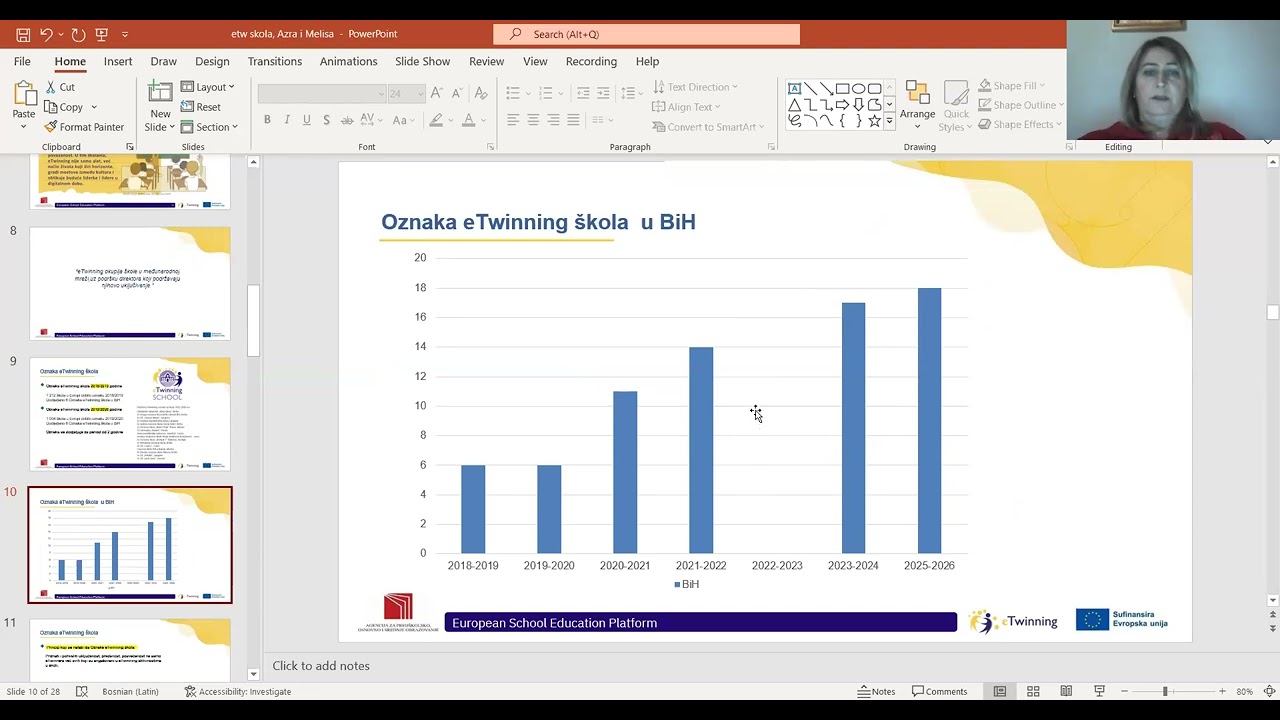The height and width of the screenshot is (720, 1280).
Task: Open Shape Fill dropdown
Action: click(1012, 86)
